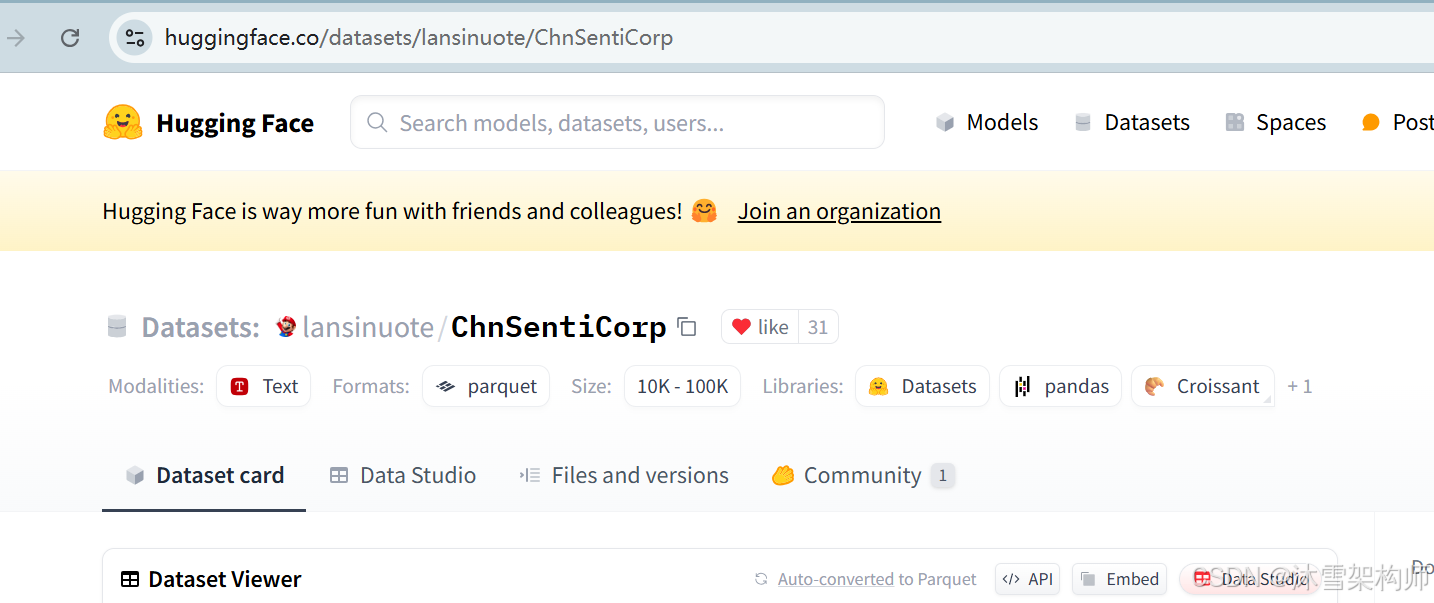The width and height of the screenshot is (1434, 603).
Task: Open the Models nav item
Action: pyautogui.click(x=987, y=123)
